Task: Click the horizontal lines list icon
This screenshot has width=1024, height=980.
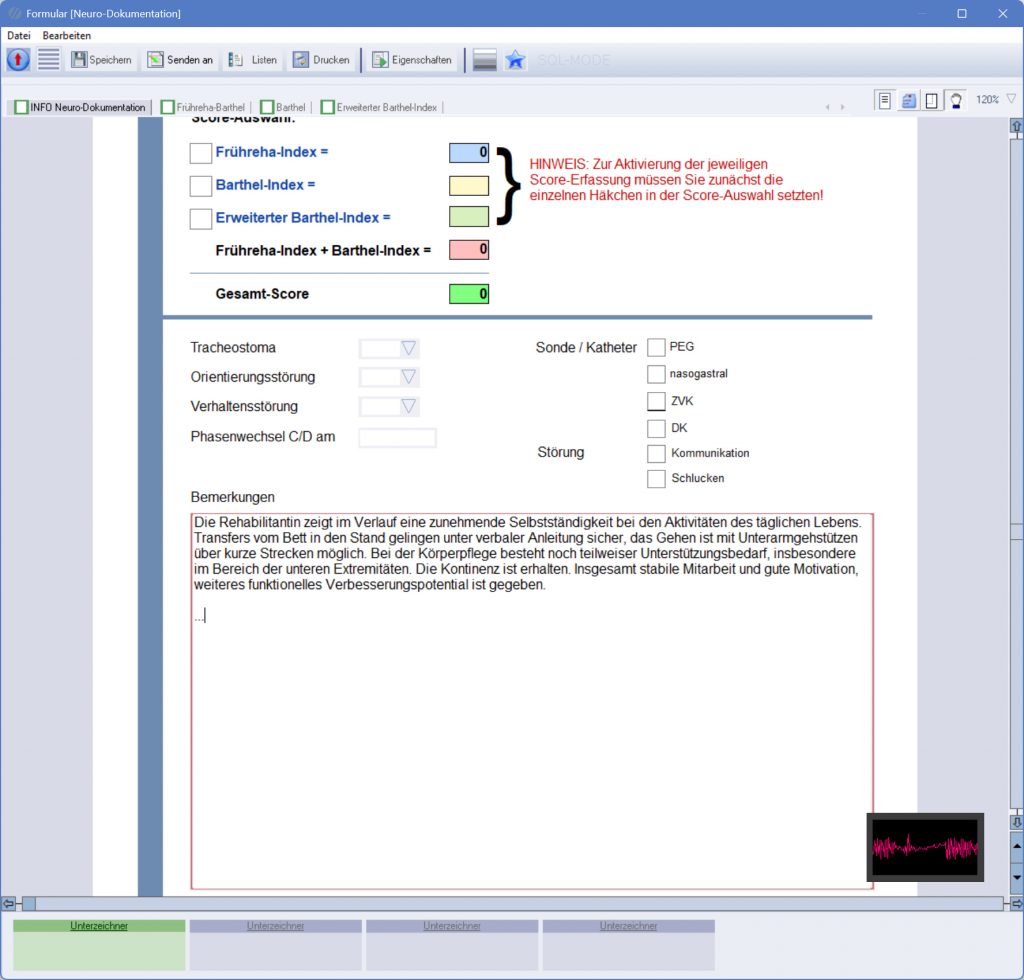Action: point(49,60)
